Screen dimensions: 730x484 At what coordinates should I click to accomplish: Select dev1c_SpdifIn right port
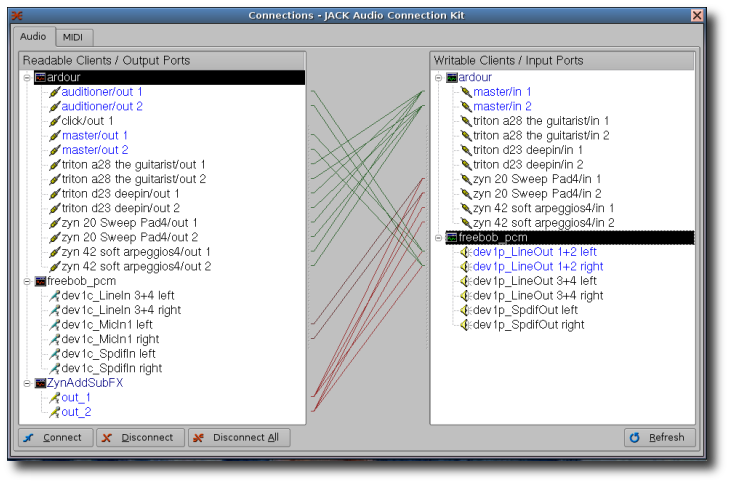pos(111,369)
